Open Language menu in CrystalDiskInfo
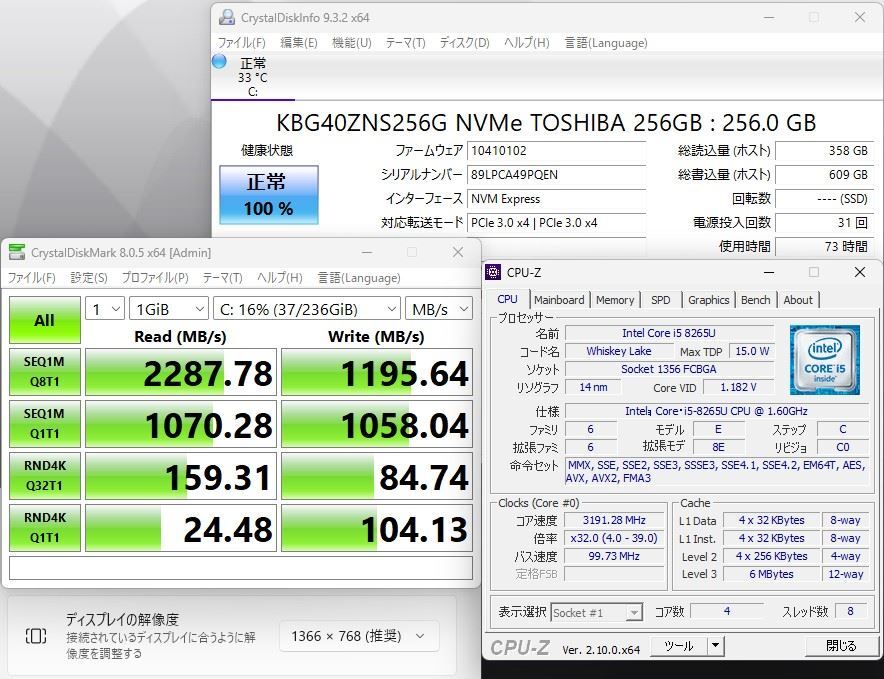The height and width of the screenshot is (679, 884). pos(606,43)
